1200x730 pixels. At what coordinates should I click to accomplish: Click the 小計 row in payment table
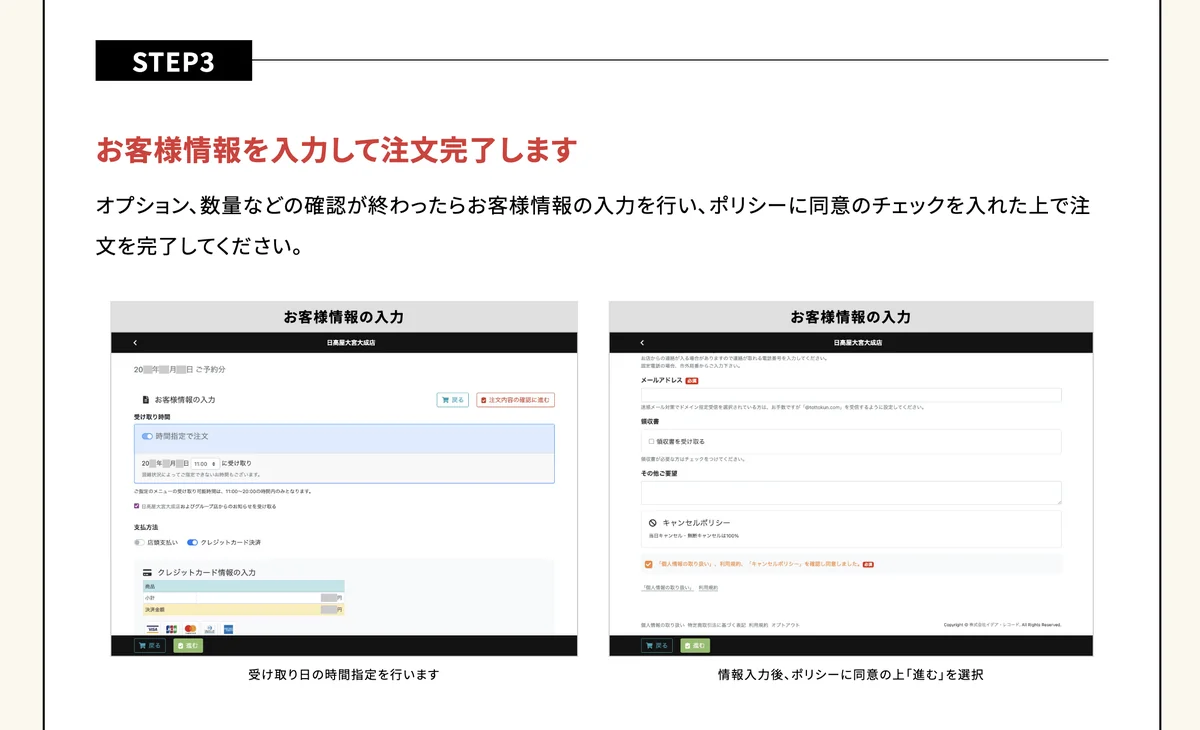243,597
